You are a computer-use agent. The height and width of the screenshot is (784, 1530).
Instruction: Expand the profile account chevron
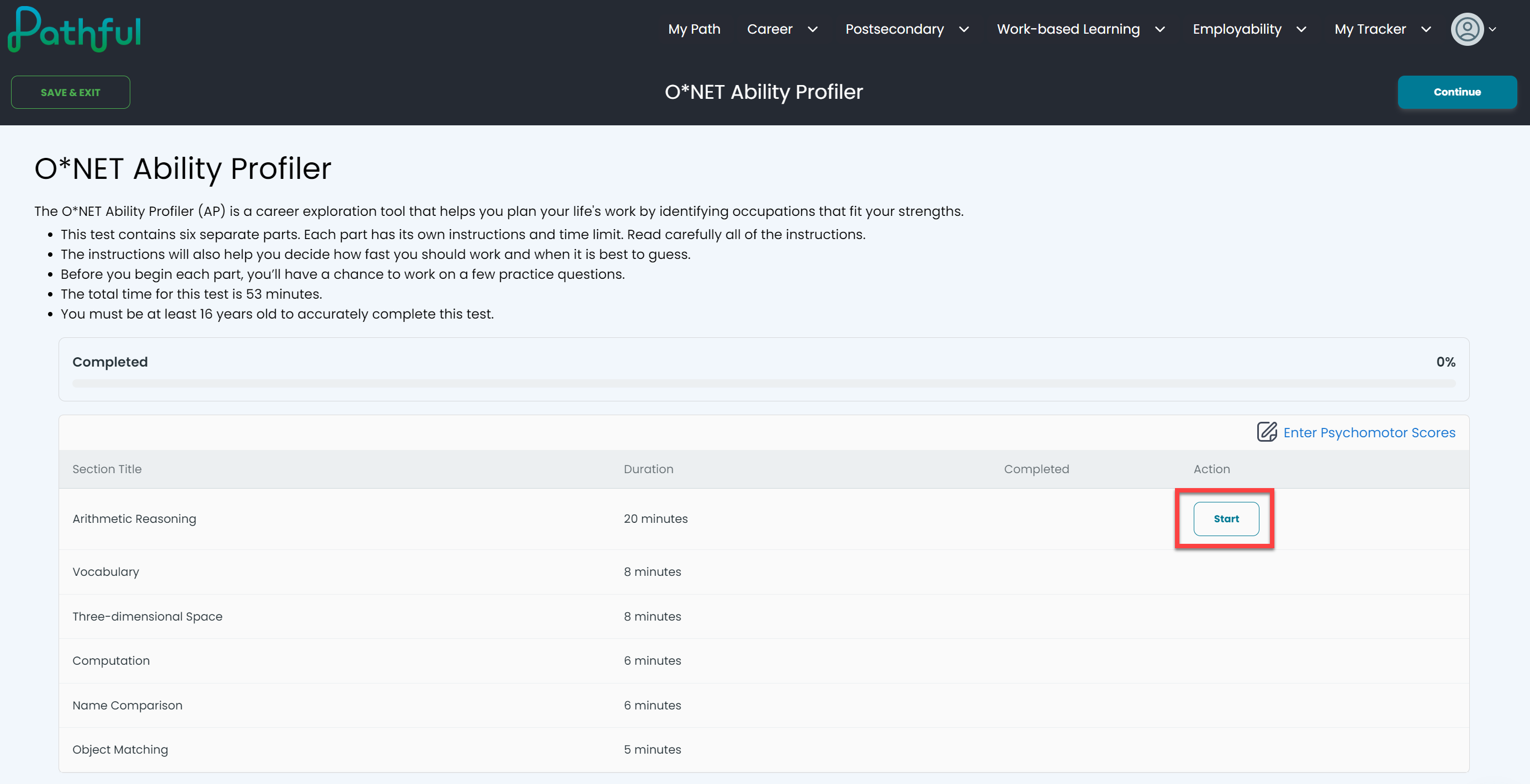pyautogui.click(x=1492, y=30)
